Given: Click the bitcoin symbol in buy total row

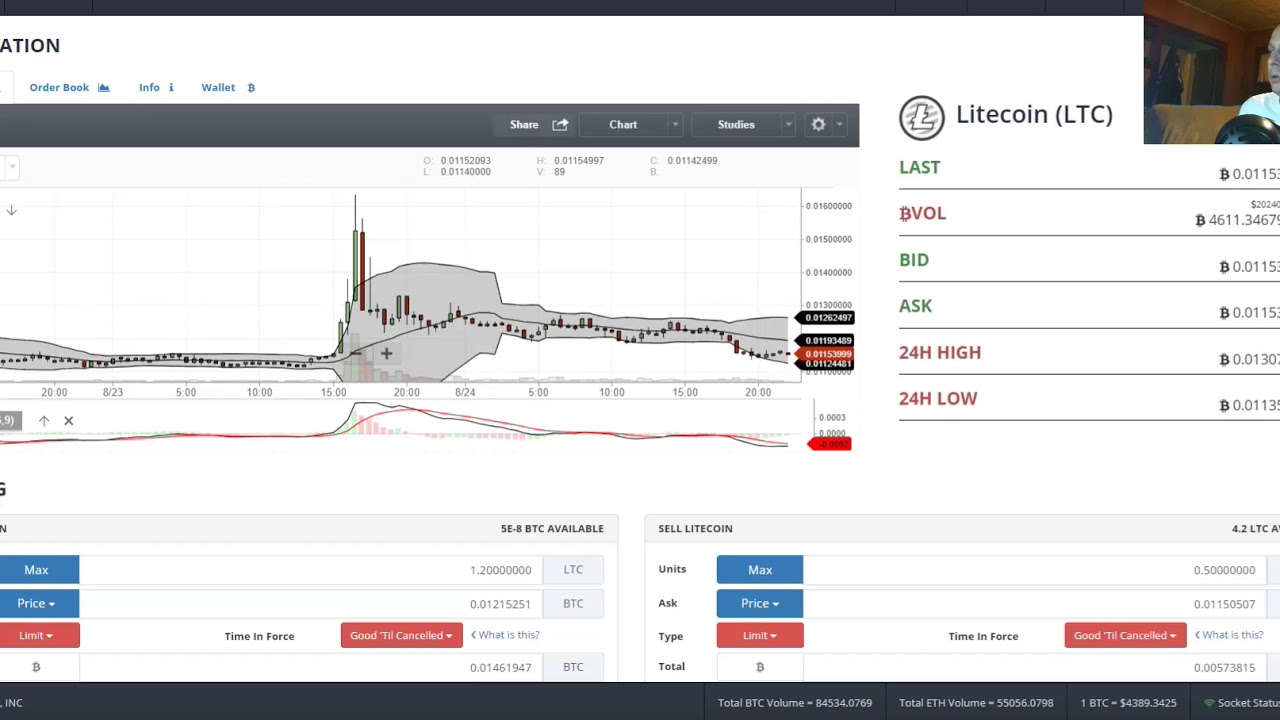Looking at the screenshot, I should click(36, 667).
